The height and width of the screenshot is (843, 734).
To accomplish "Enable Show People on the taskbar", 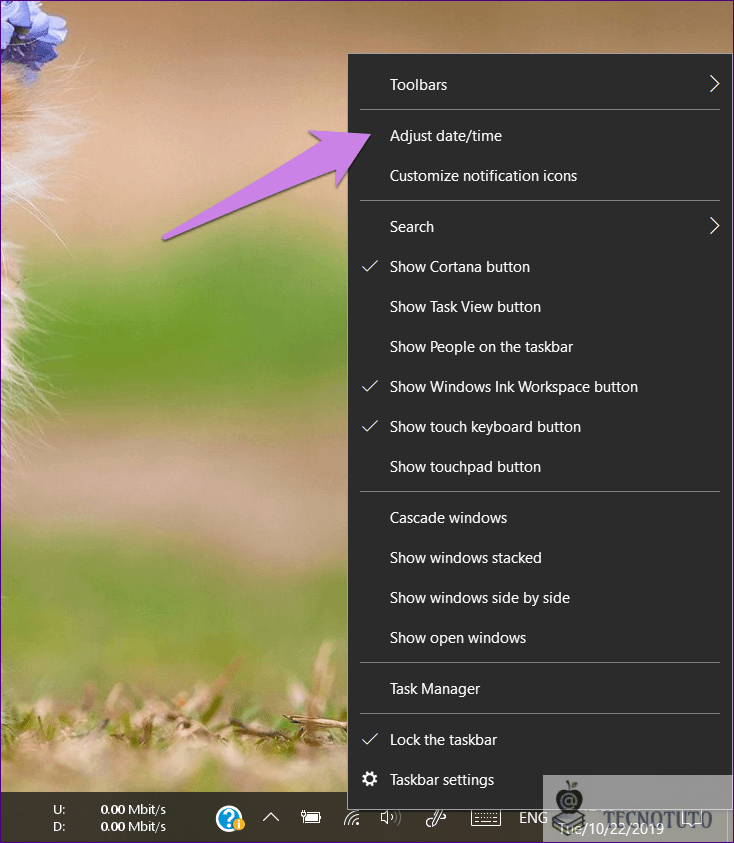I will [539, 346].
